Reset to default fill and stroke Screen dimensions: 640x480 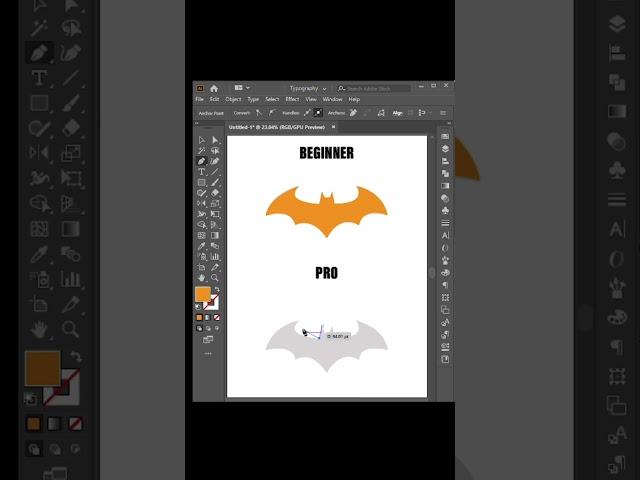coord(198,306)
